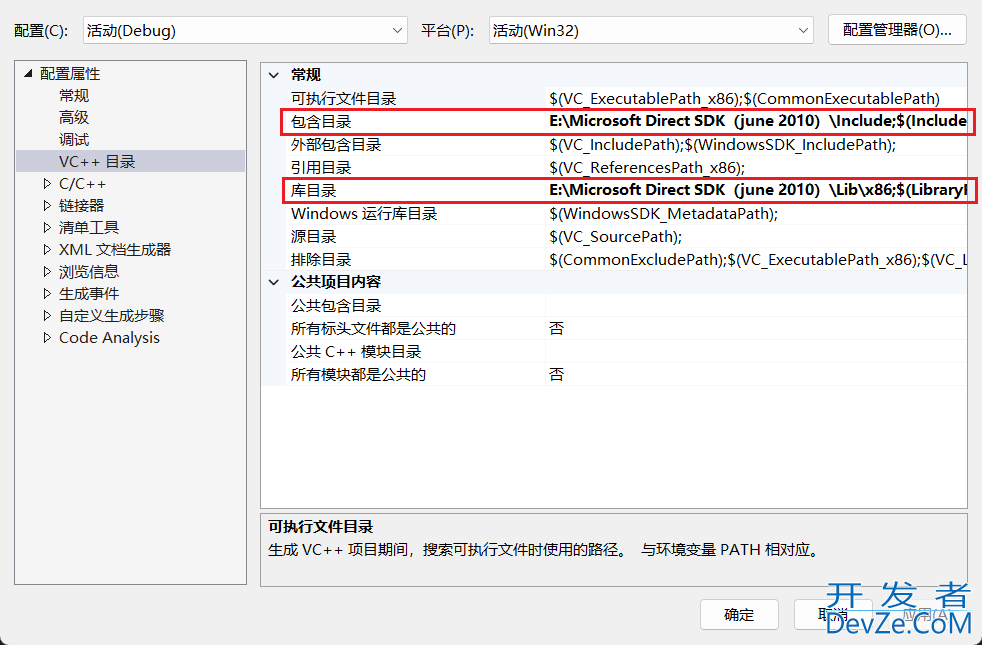Expand the 浏览信息 tree node arrow
This screenshot has width=982, height=645.
click(47, 271)
